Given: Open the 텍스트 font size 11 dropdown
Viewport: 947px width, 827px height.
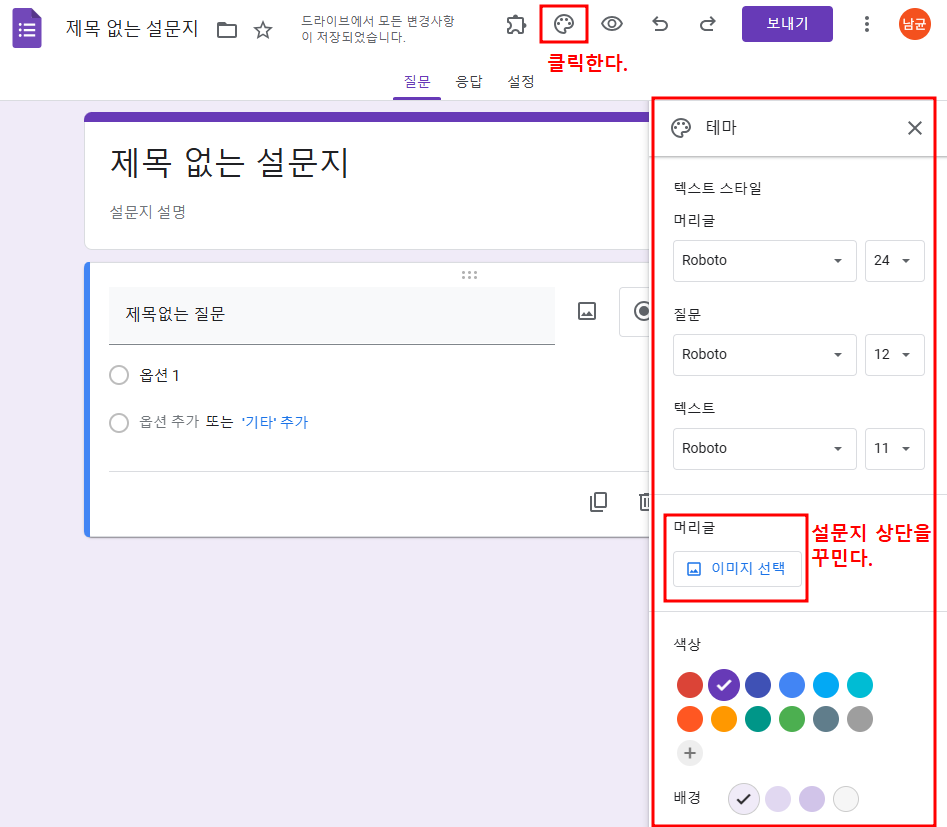Looking at the screenshot, I should [894, 448].
